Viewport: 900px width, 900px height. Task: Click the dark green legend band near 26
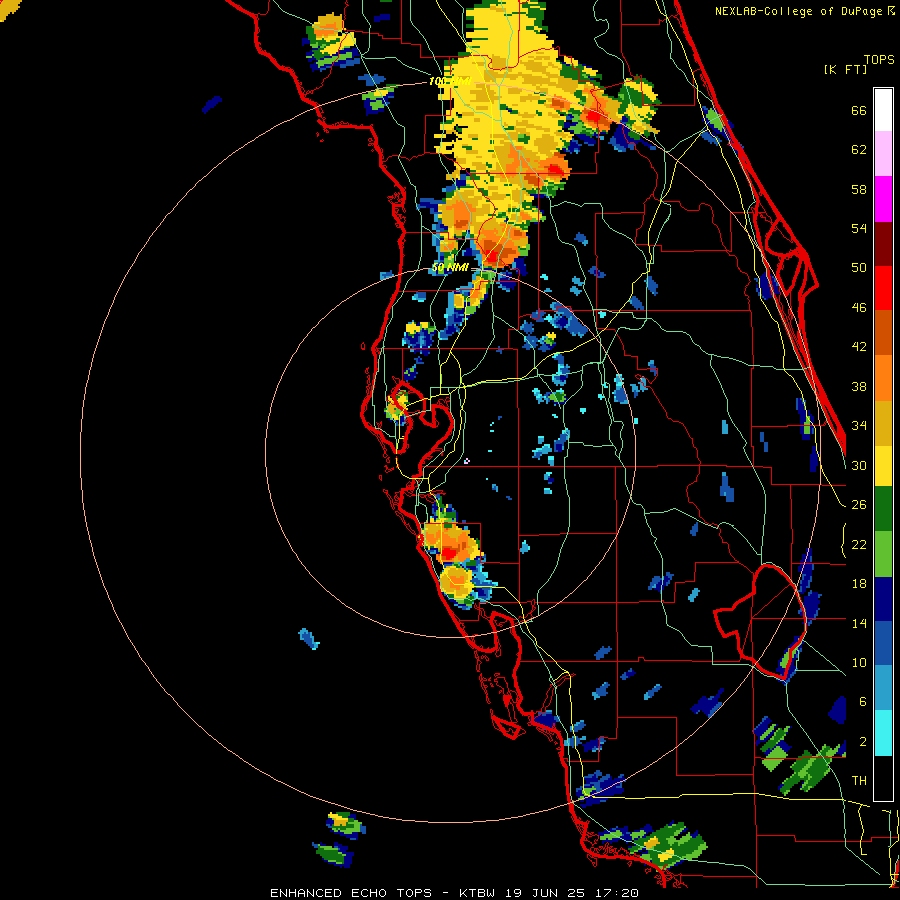pyautogui.click(x=883, y=509)
